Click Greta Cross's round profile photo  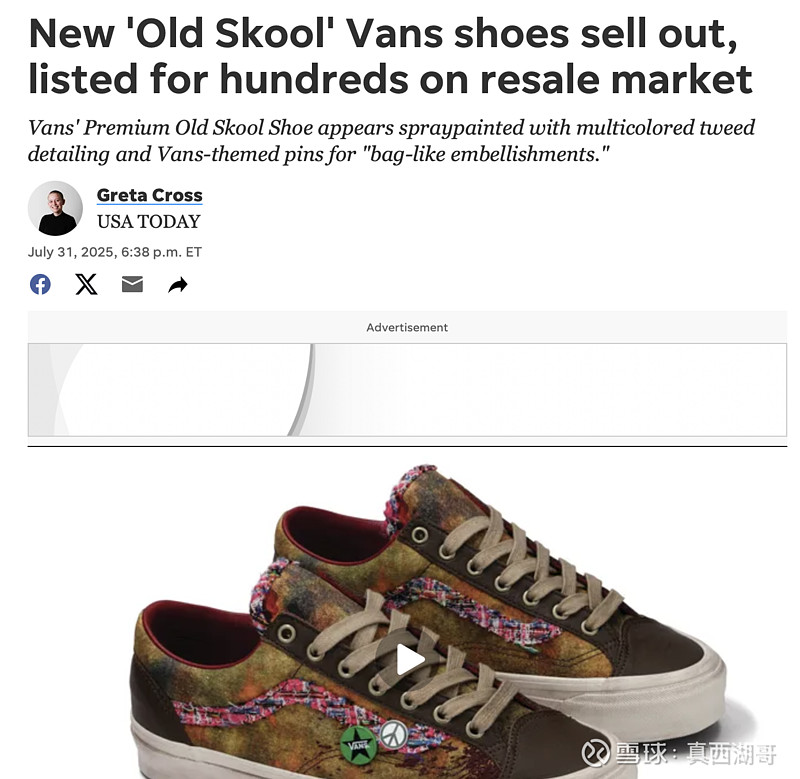click(55, 208)
